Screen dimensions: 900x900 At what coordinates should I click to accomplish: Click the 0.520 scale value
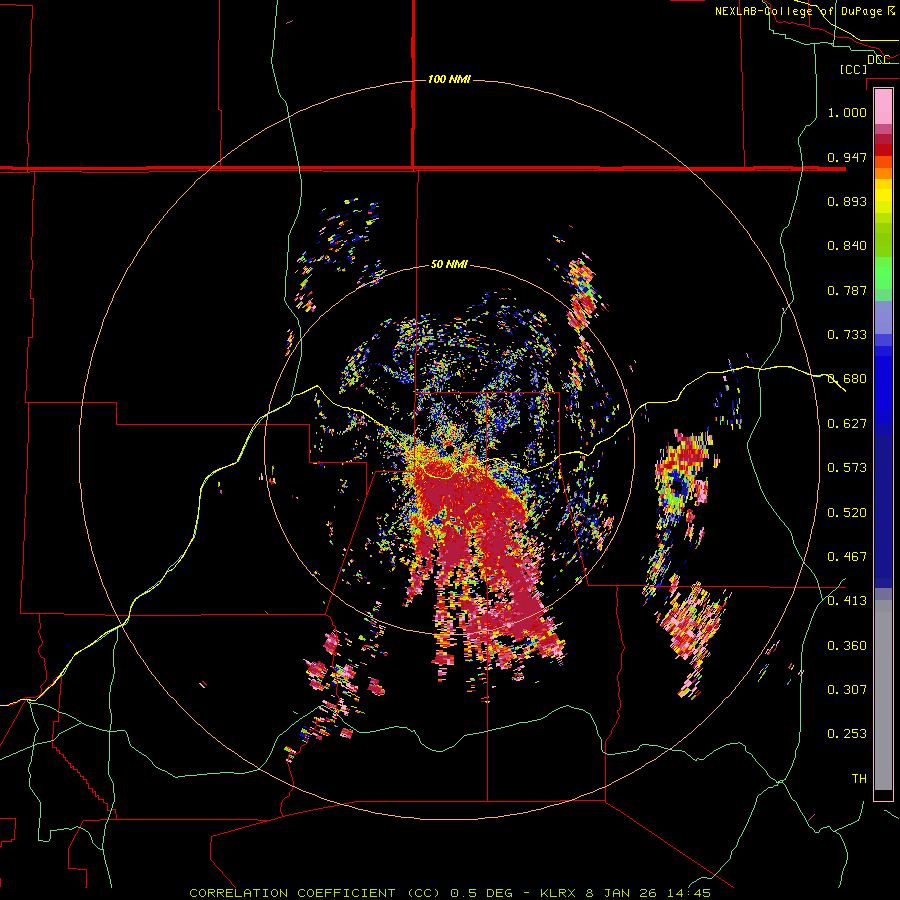[x=847, y=512]
